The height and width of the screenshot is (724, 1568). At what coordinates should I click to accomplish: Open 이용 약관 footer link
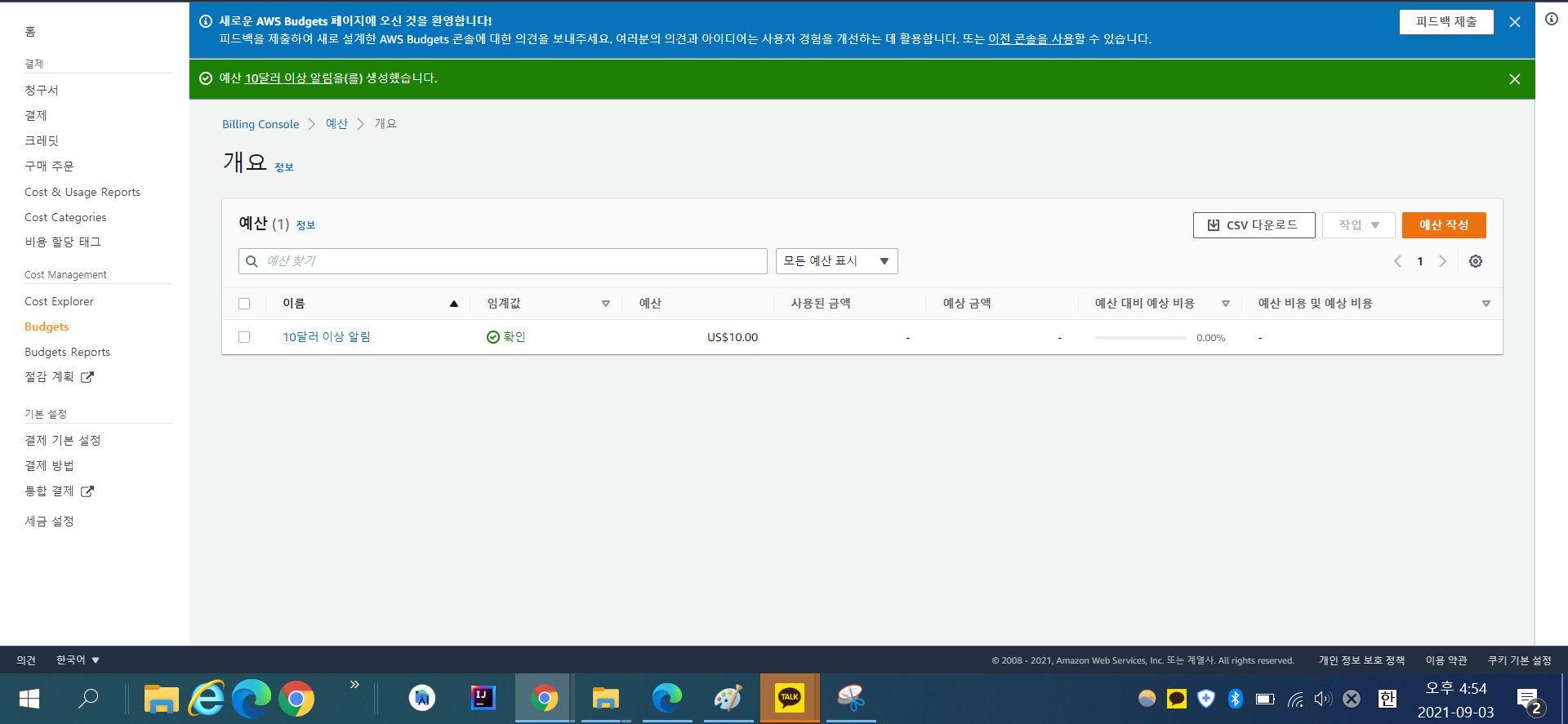click(1446, 660)
